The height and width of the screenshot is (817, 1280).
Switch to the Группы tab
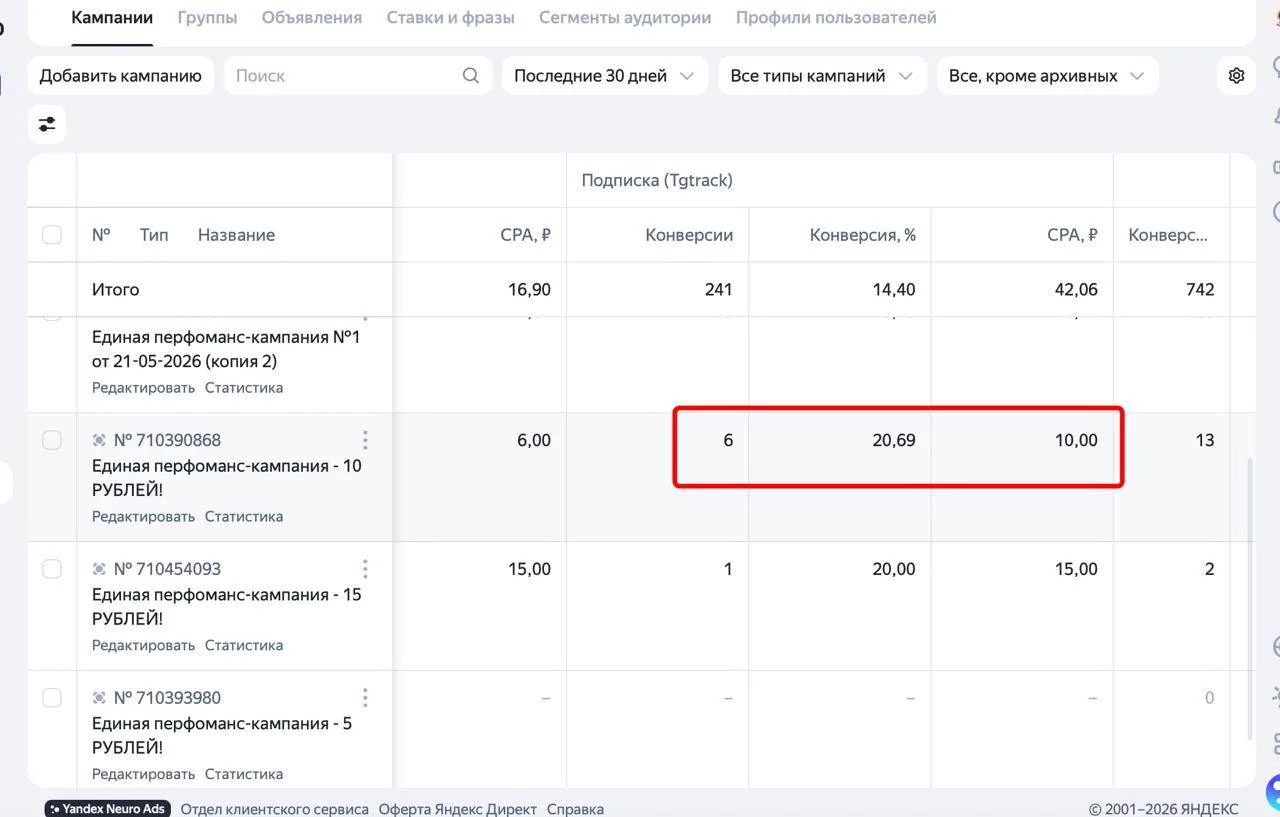(207, 18)
